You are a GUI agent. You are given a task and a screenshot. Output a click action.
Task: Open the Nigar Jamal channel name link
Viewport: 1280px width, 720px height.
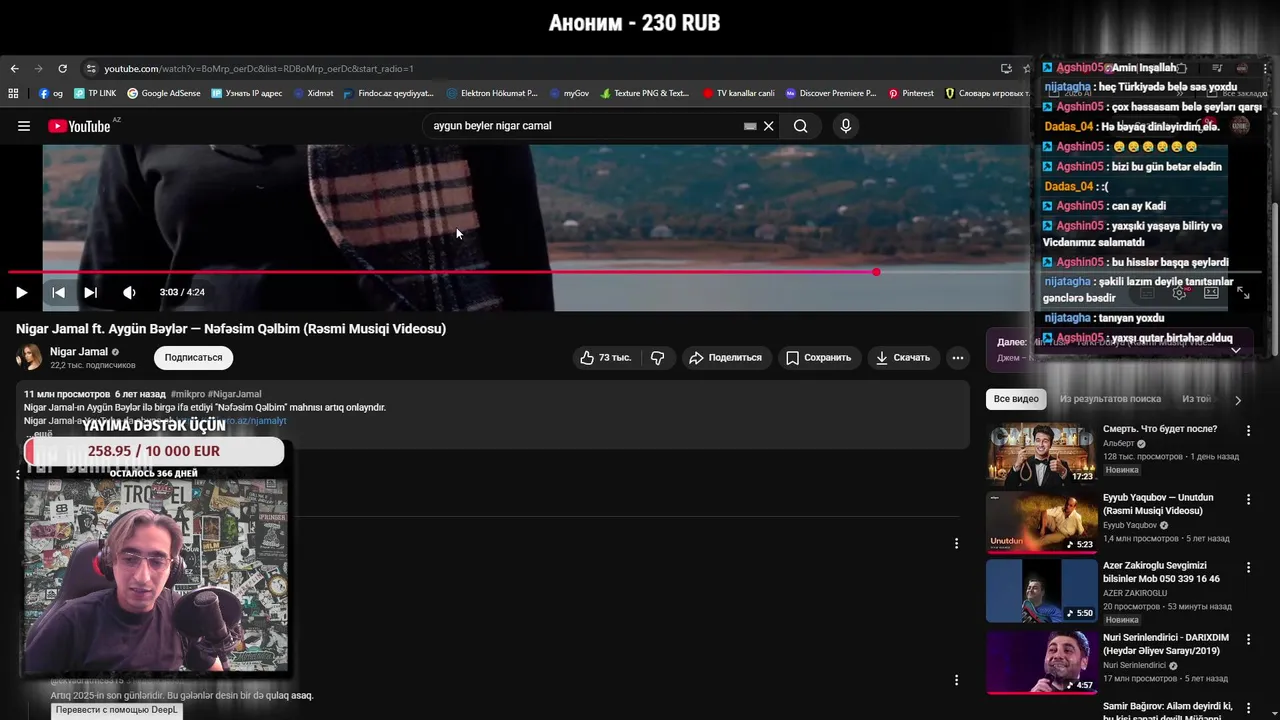coord(79,352)
